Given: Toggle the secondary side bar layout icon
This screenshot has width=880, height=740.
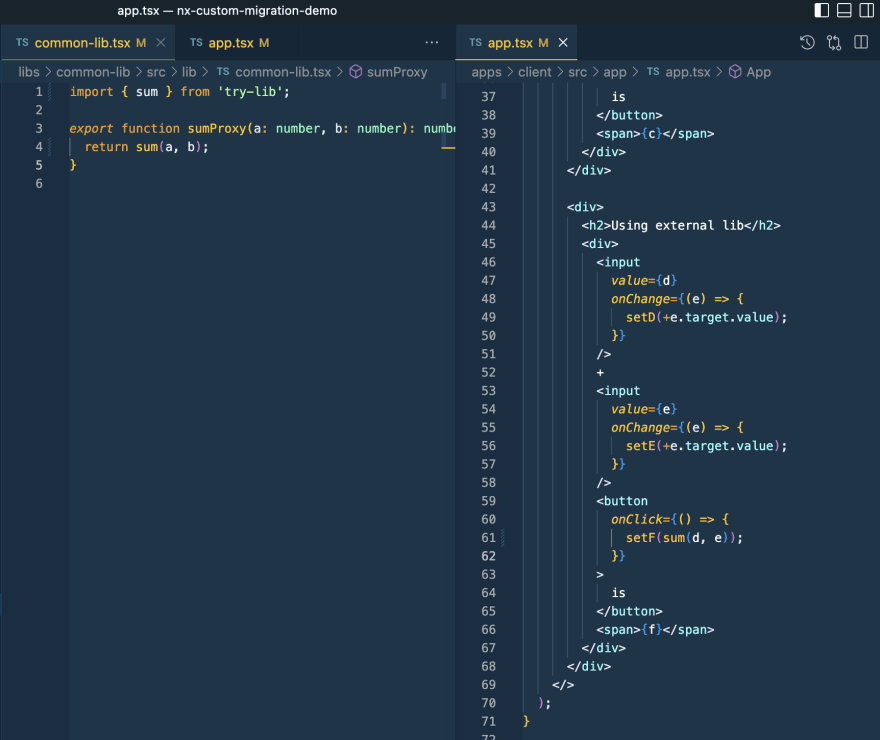Looking at the screenshot, I should pos(866,11).
